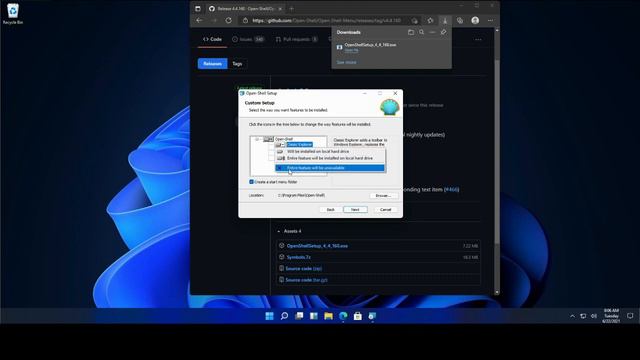Show hidden system tray icons
This screenshot has height=360, width=640.
point(572,316)
